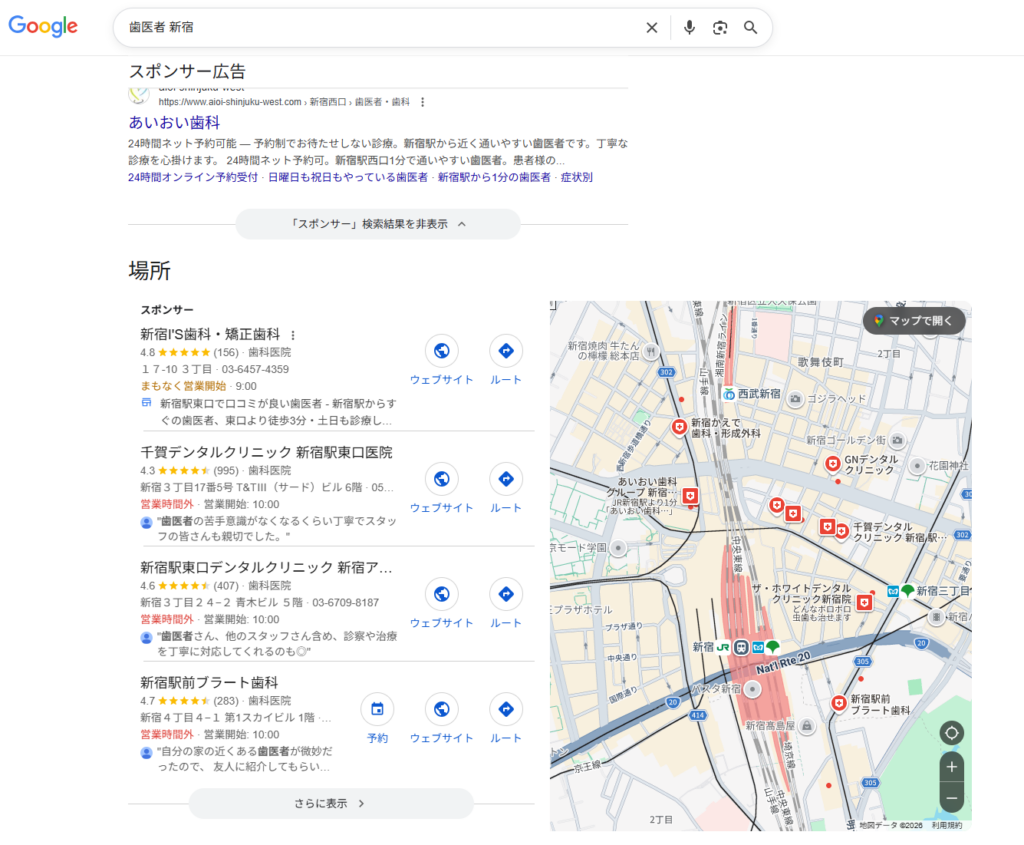Click the ルート icon for 新宿駅前ブラート歯科
The image size is (1024, 845).
pyautogui.click(x=505, y=708)
